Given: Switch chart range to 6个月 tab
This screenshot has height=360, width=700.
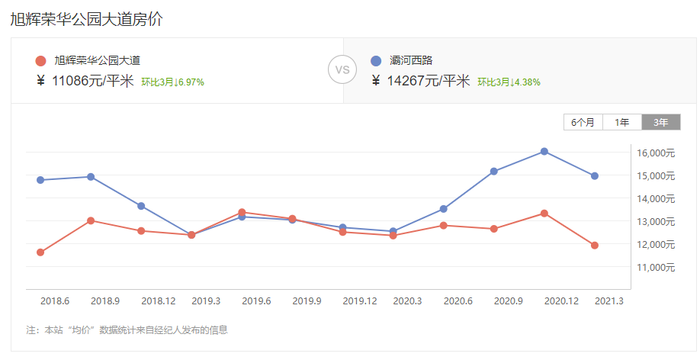Looking at the screenshot, I should 583,122.
